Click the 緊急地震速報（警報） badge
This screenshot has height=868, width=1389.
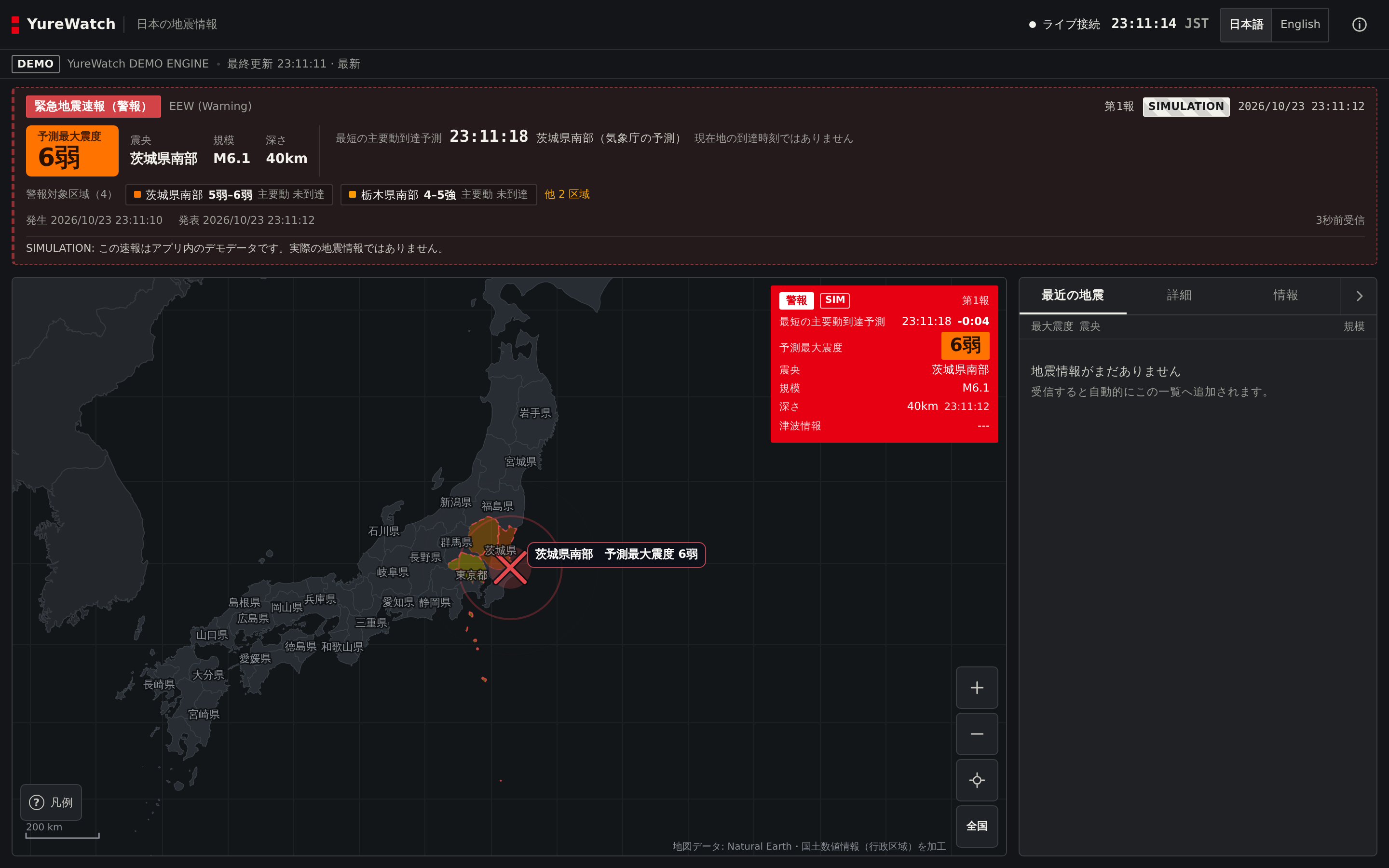pos(93,106)
